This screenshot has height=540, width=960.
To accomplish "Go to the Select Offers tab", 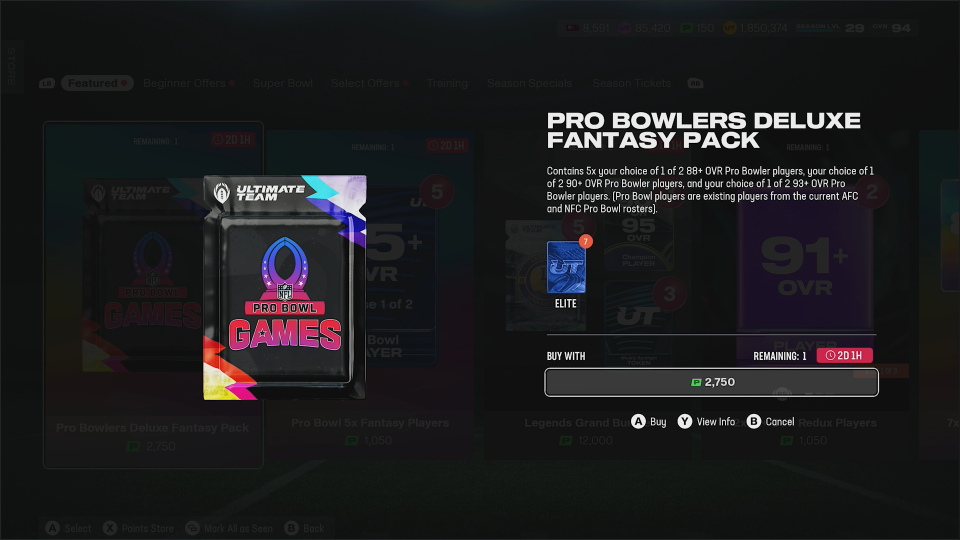I will click(x=365, y=83).
